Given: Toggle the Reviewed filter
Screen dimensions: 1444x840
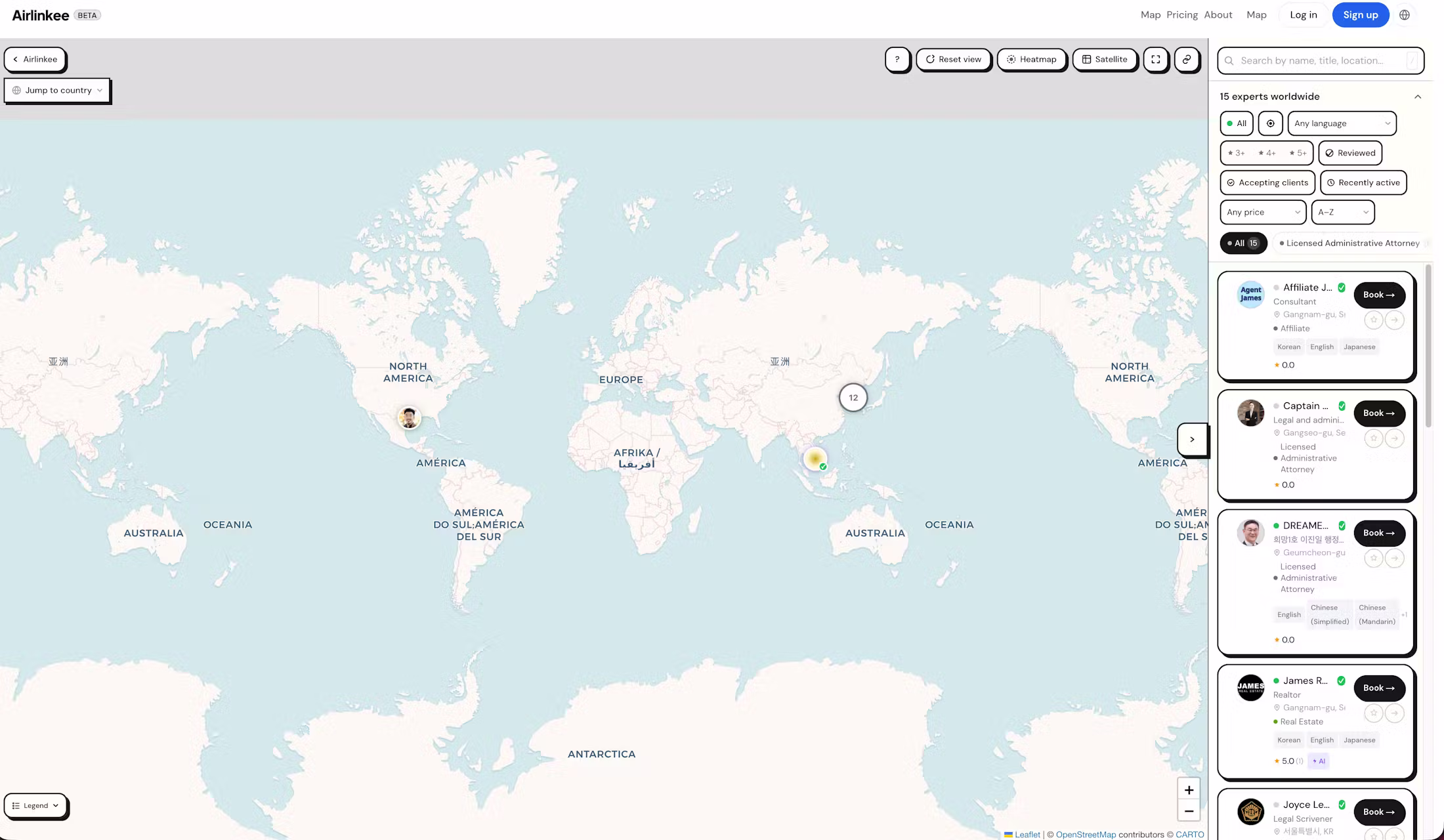Looking at the screenshot, I should pos(1349,152).
